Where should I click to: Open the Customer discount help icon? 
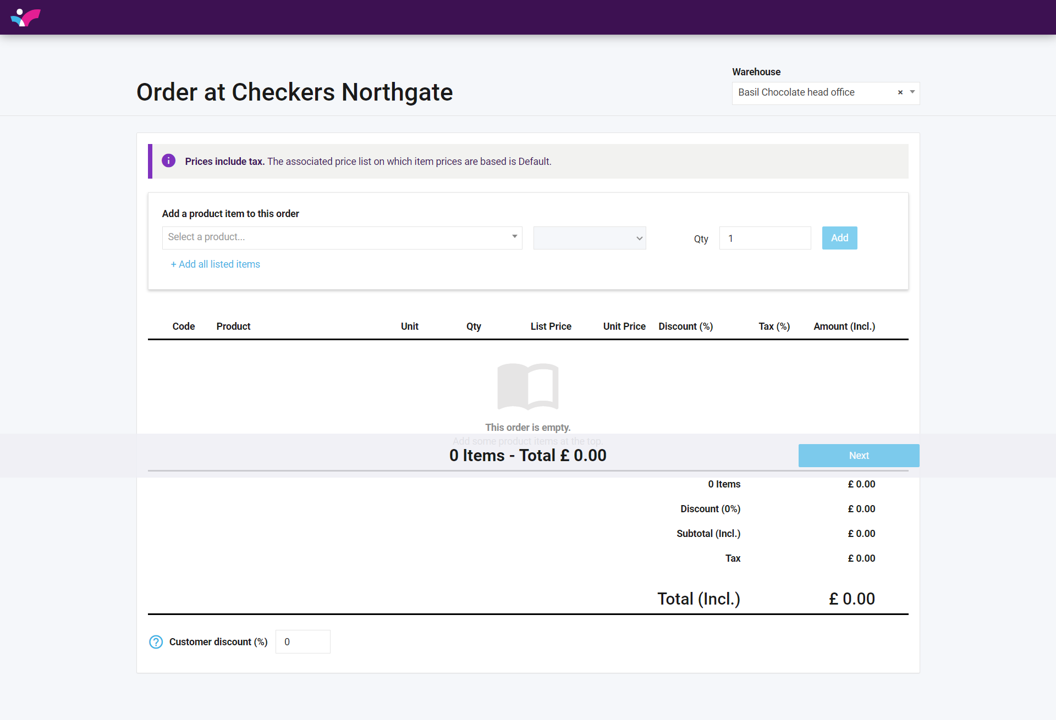coord(156,642)
